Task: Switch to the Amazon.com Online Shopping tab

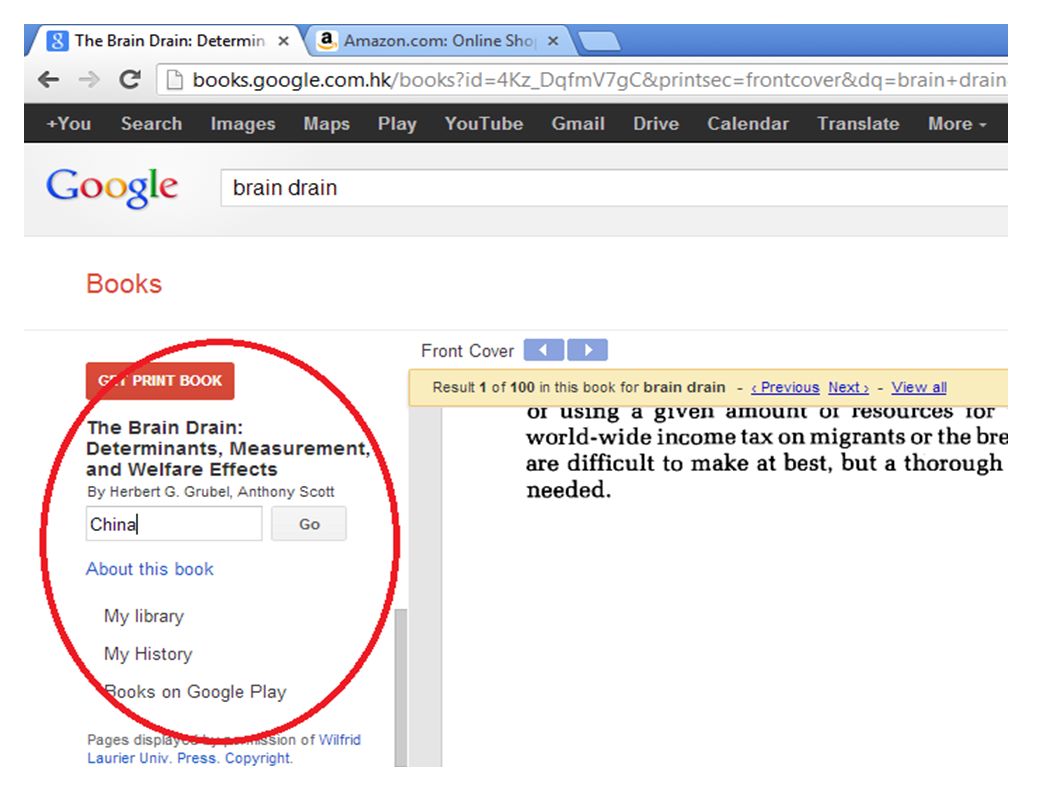Action: coord(439,40)
